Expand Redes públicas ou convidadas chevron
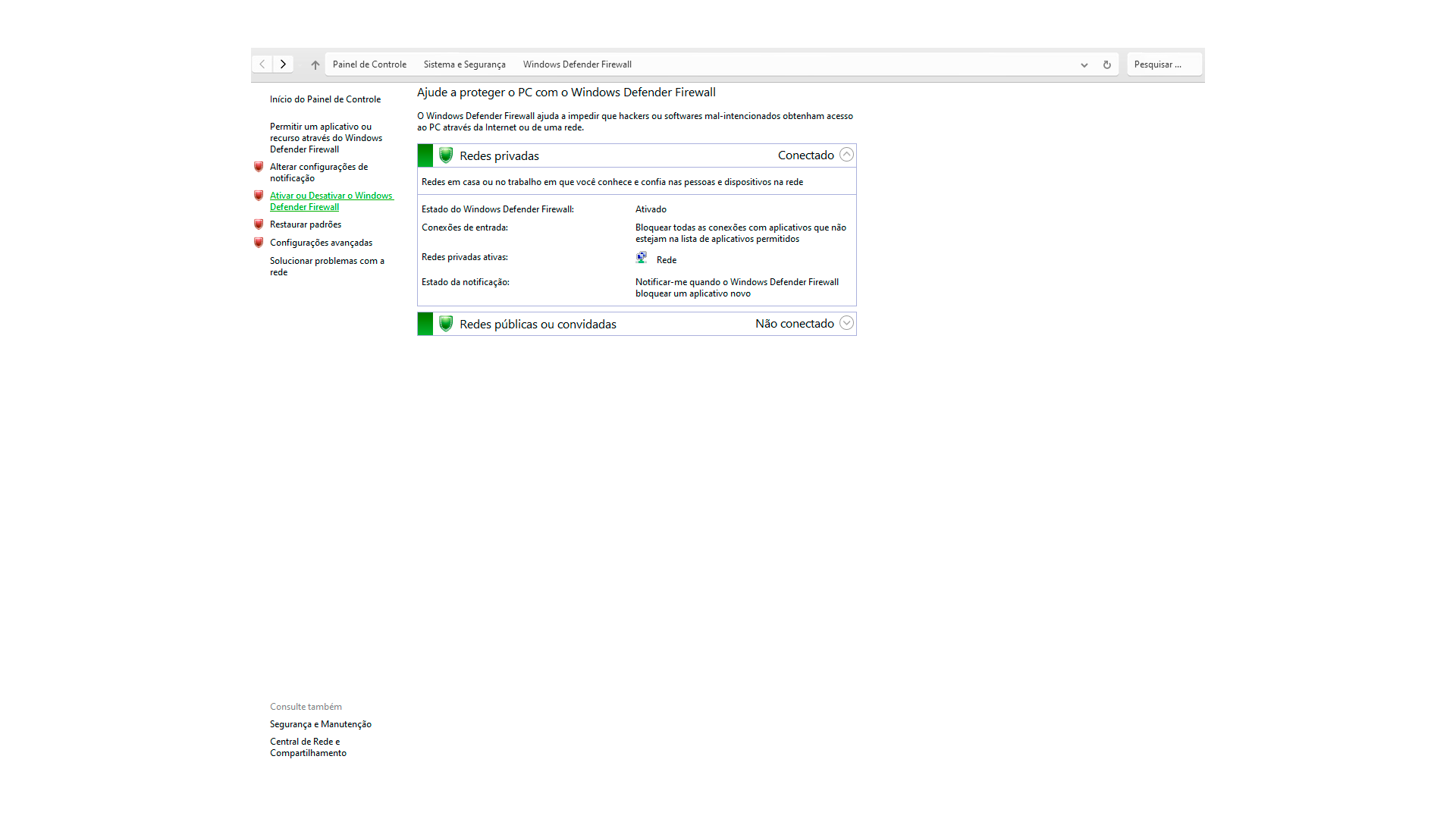Viewport: 1456px width, 819px height. tap(846, 323)
